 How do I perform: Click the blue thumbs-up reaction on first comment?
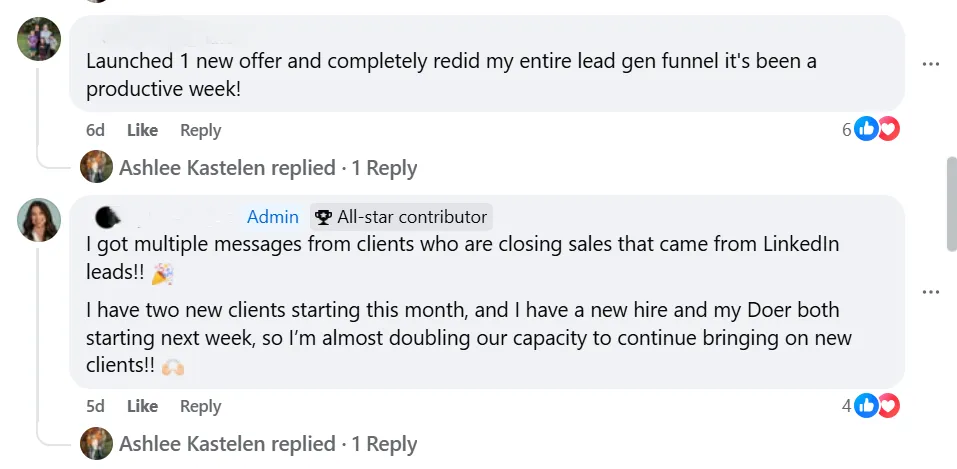tap(865, 129)
